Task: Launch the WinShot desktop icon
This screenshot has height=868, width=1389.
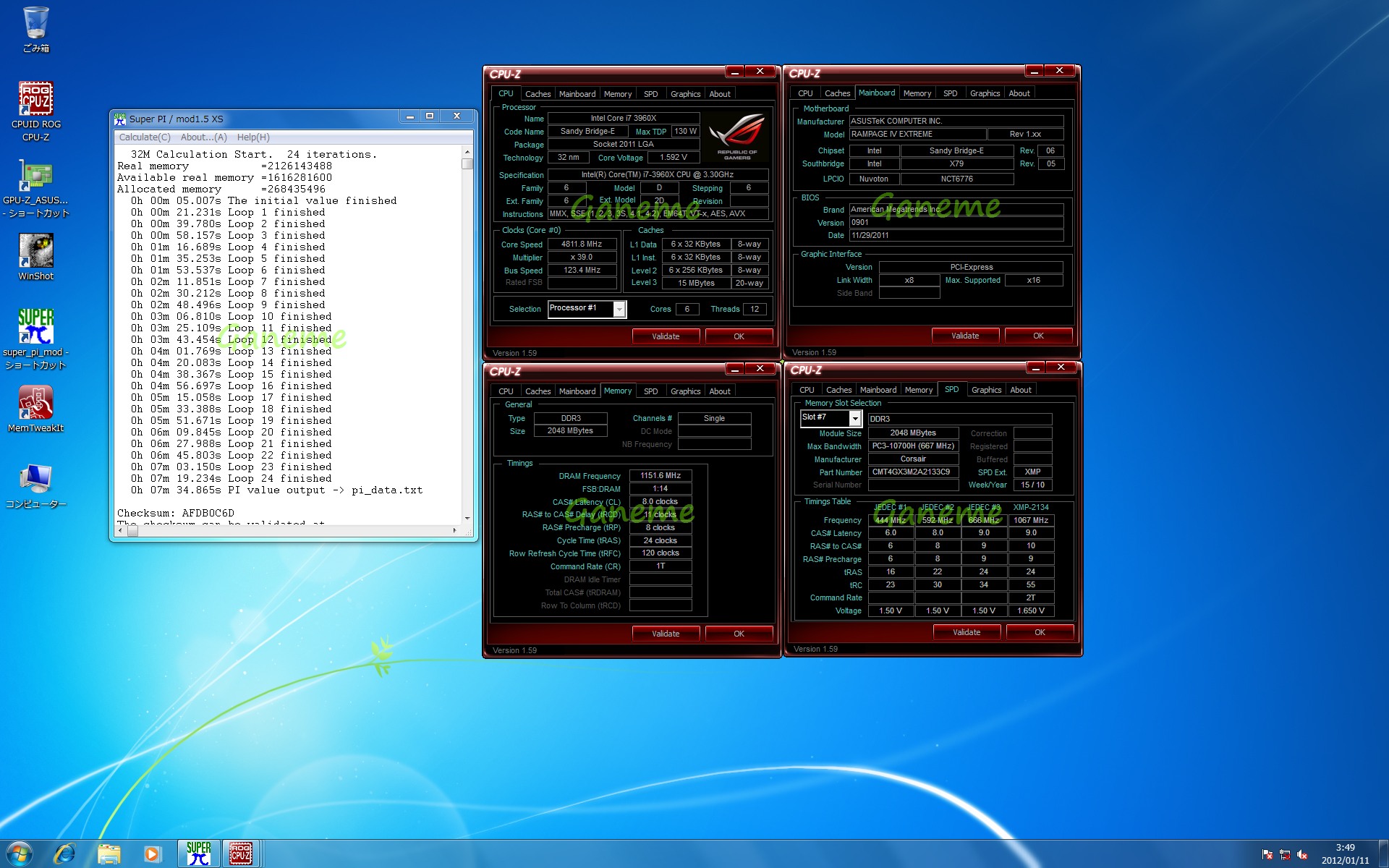Action: click(x=35, y=252)
